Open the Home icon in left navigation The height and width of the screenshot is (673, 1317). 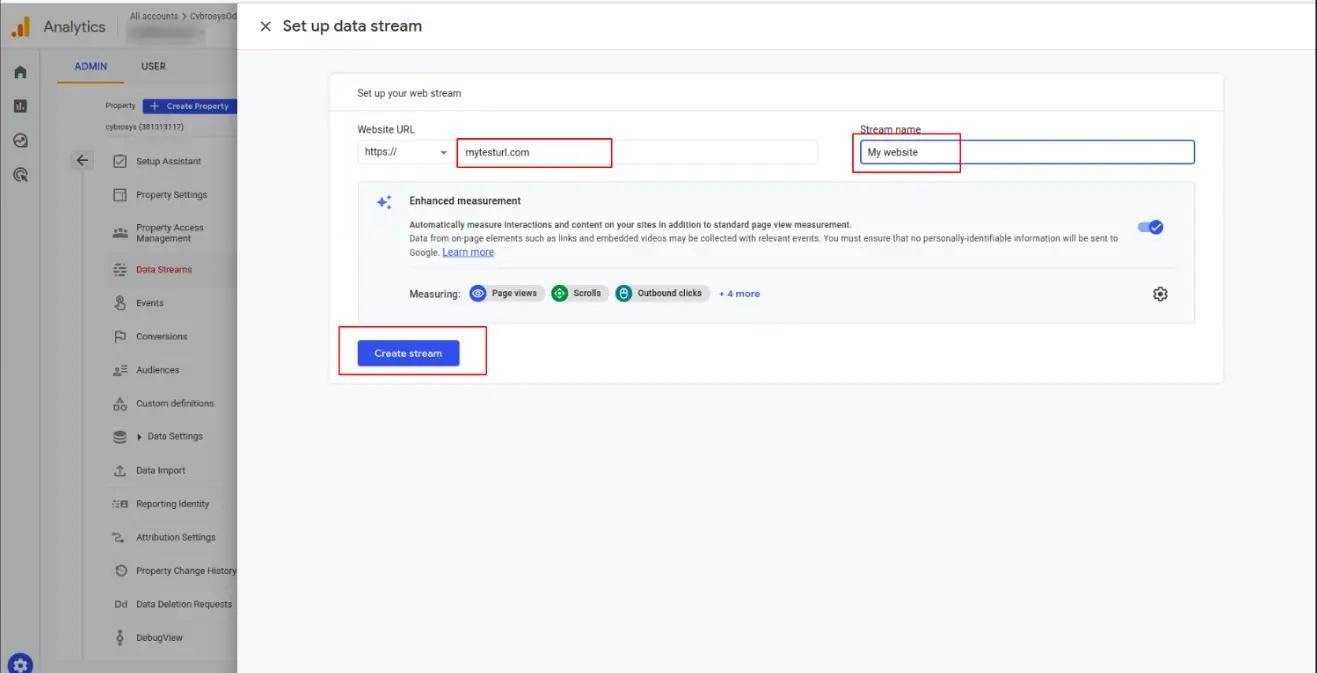pos(19,71)
